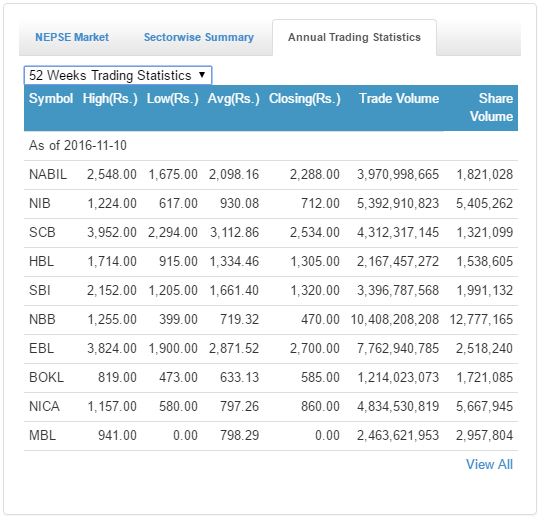This screenshot has height=523, width=546.
Task: Select the NIB symbol row
Action: (x=271, y=204)
